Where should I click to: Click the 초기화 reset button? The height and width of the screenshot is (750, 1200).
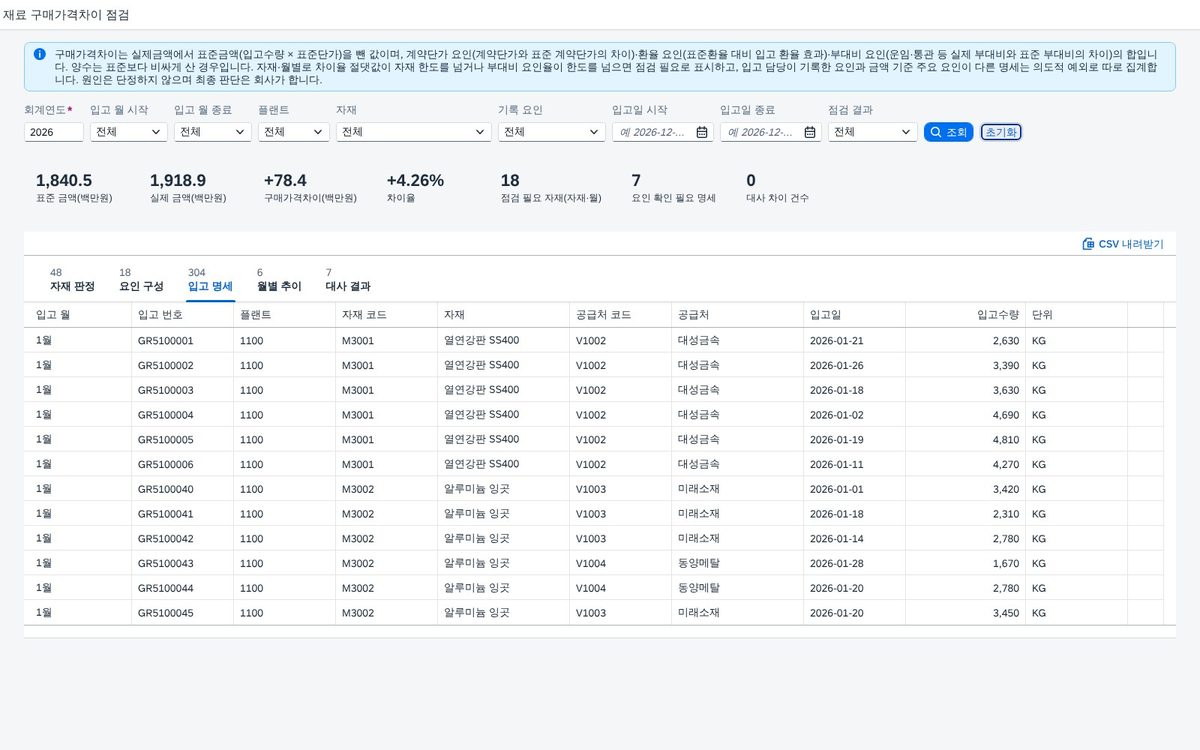pyautogui.click(x=1001, y=132)
